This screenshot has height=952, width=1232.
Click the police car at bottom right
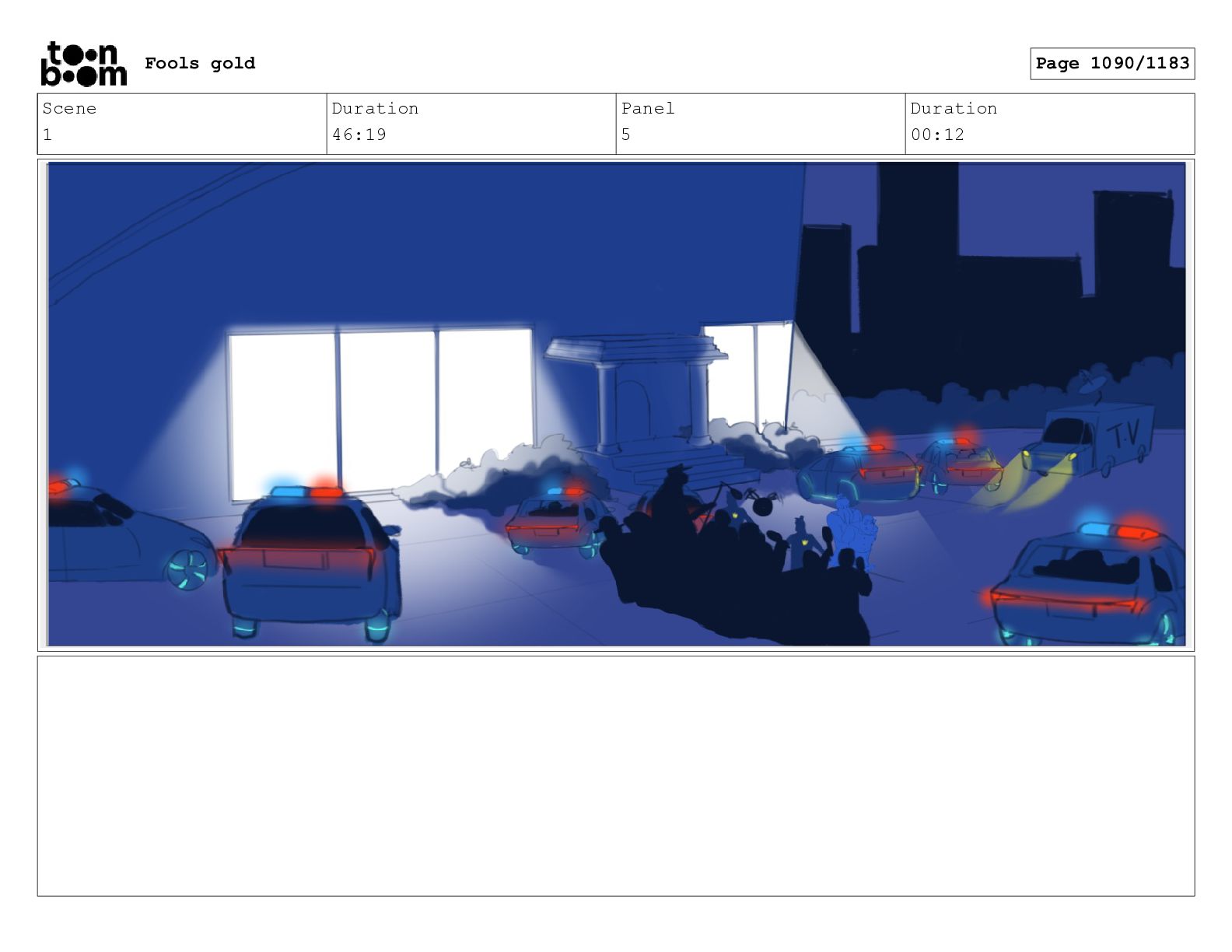[x=1089, y=585]
